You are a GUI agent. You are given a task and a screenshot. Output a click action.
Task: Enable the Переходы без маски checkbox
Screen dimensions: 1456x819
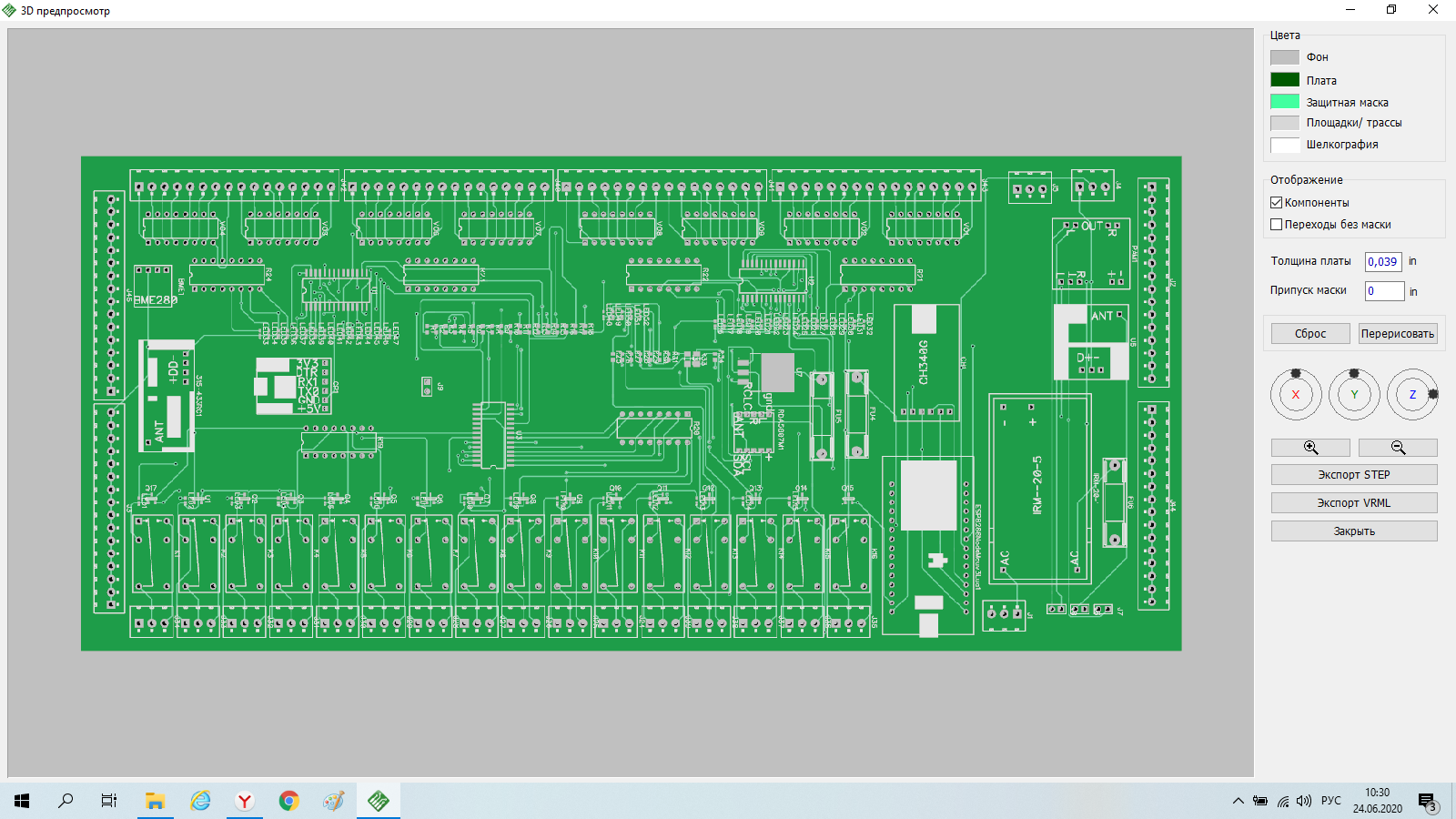[1277, 225]
